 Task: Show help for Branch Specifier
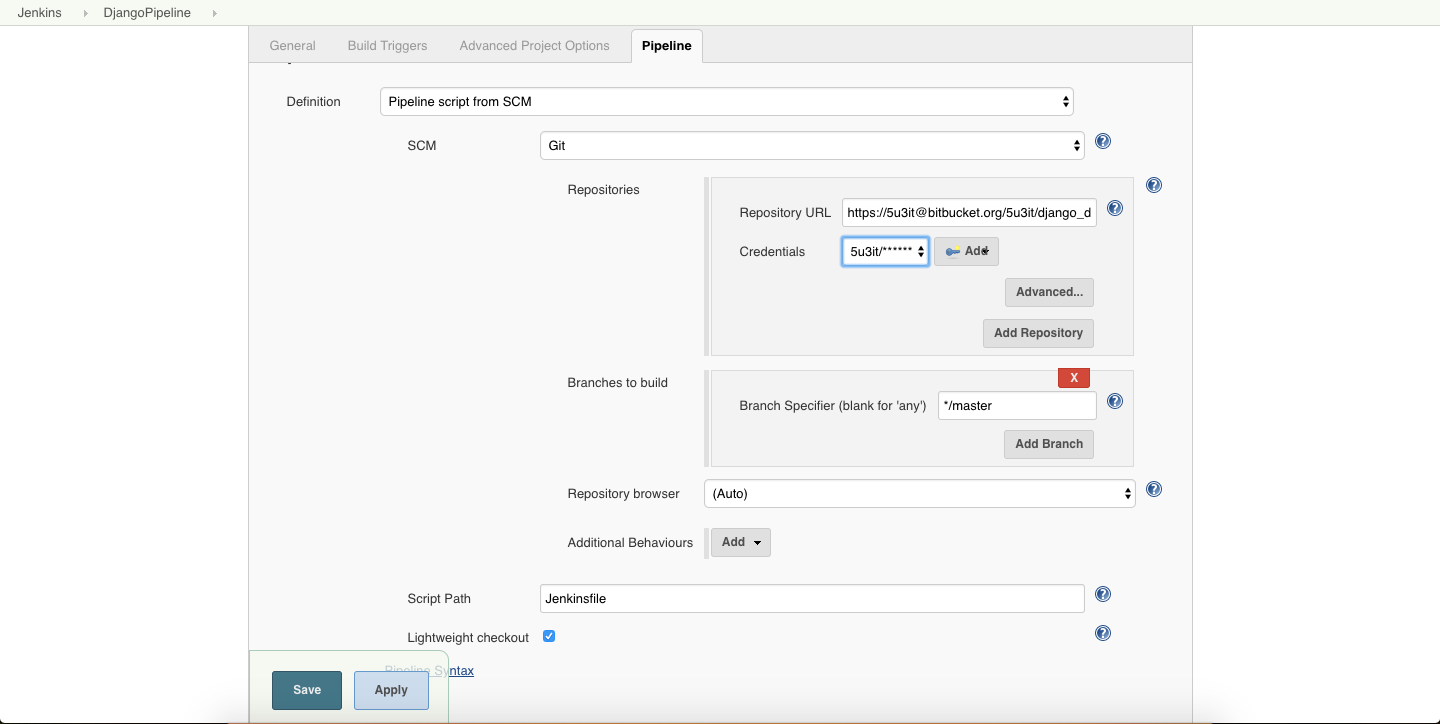click(1115, 402)
